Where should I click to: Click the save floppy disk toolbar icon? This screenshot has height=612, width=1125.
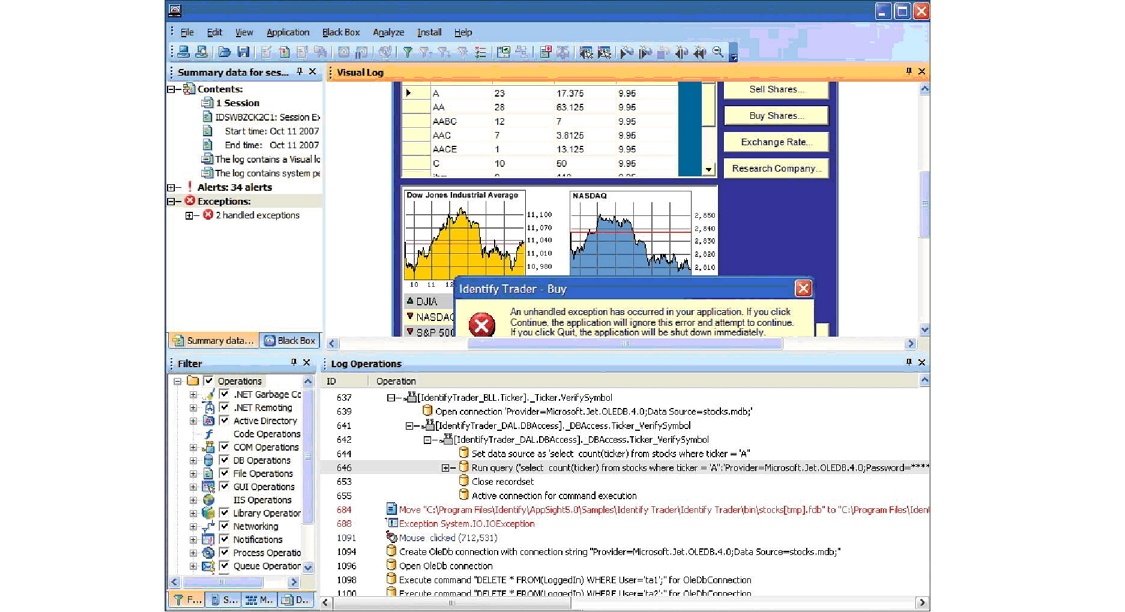pos(243,52)
